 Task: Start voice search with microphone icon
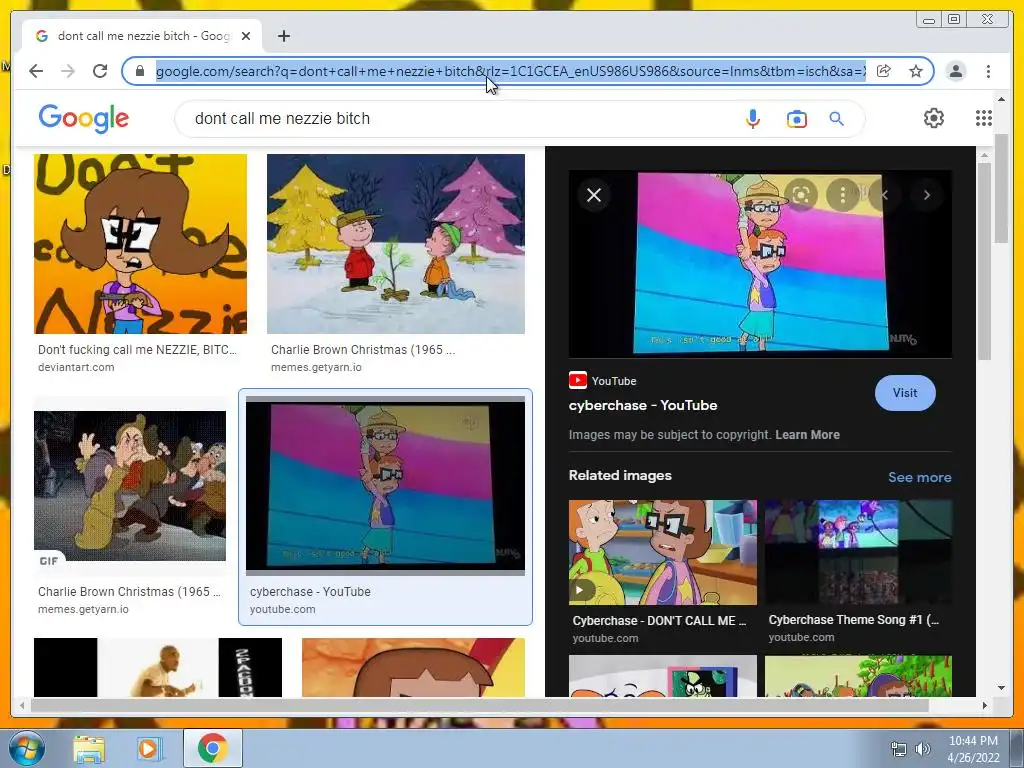[x=752, y=118]
